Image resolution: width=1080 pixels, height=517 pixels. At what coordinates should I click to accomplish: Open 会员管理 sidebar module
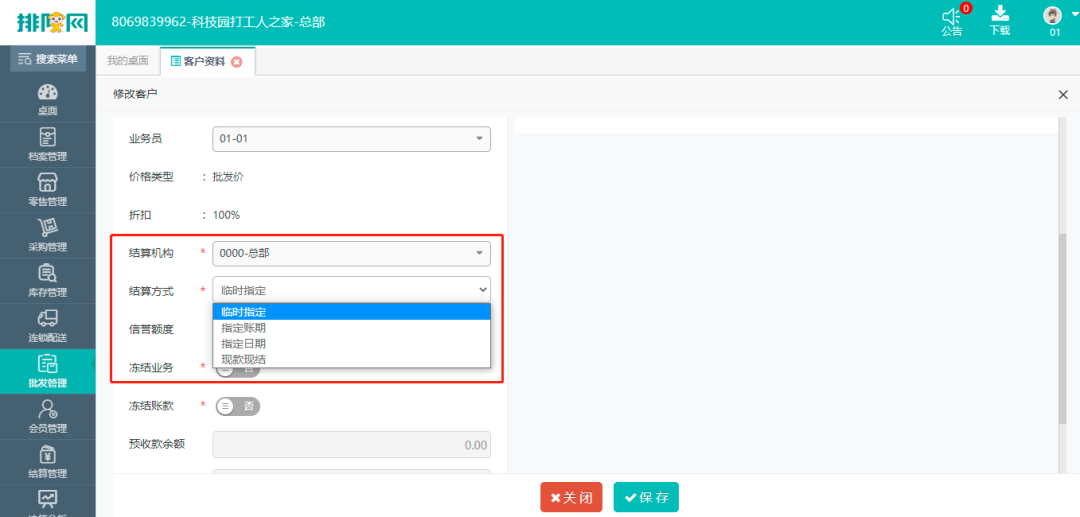[47, 416]
